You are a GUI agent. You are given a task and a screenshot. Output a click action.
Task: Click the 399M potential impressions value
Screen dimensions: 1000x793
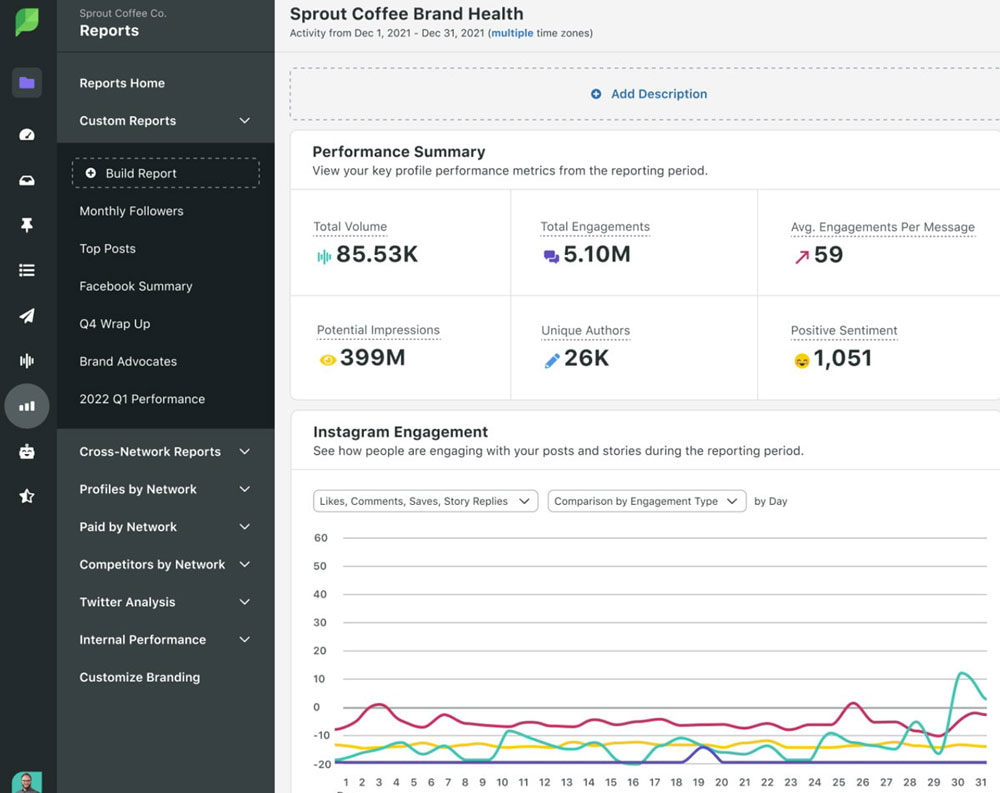[x=372, y=358]
